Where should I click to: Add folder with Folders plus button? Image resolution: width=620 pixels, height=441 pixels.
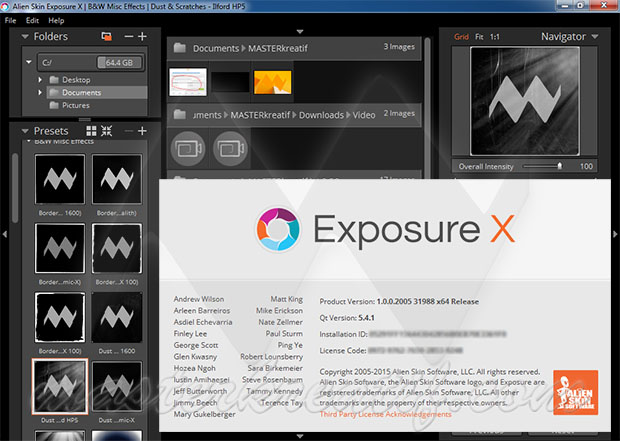pos(142,36)
